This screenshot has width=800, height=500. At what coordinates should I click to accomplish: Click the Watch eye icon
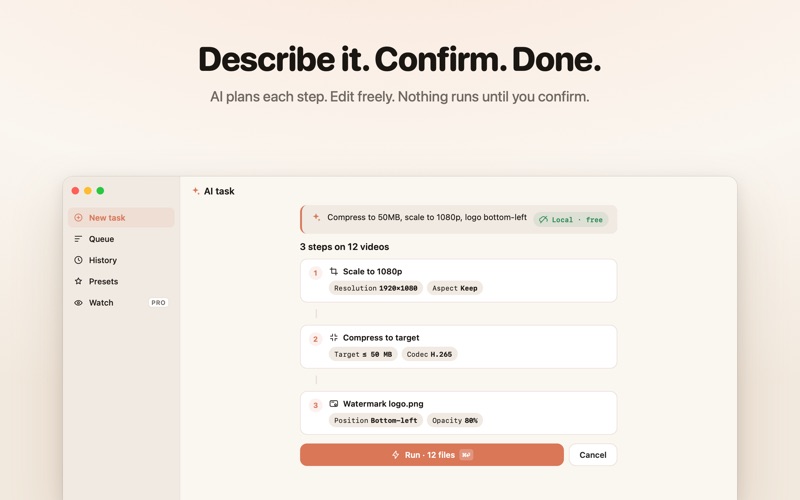tap(78, 303)
